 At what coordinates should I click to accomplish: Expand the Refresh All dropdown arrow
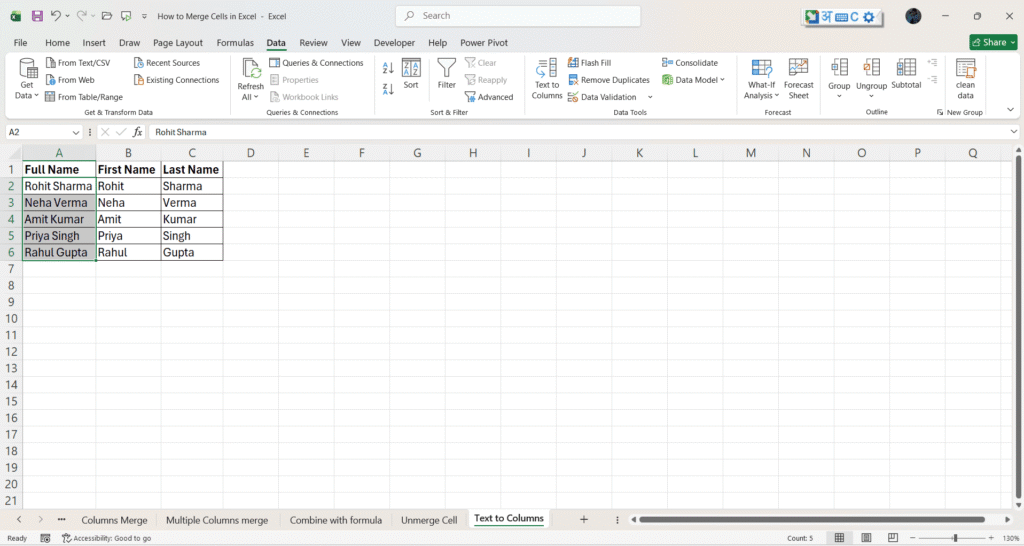tap(256, 97)
